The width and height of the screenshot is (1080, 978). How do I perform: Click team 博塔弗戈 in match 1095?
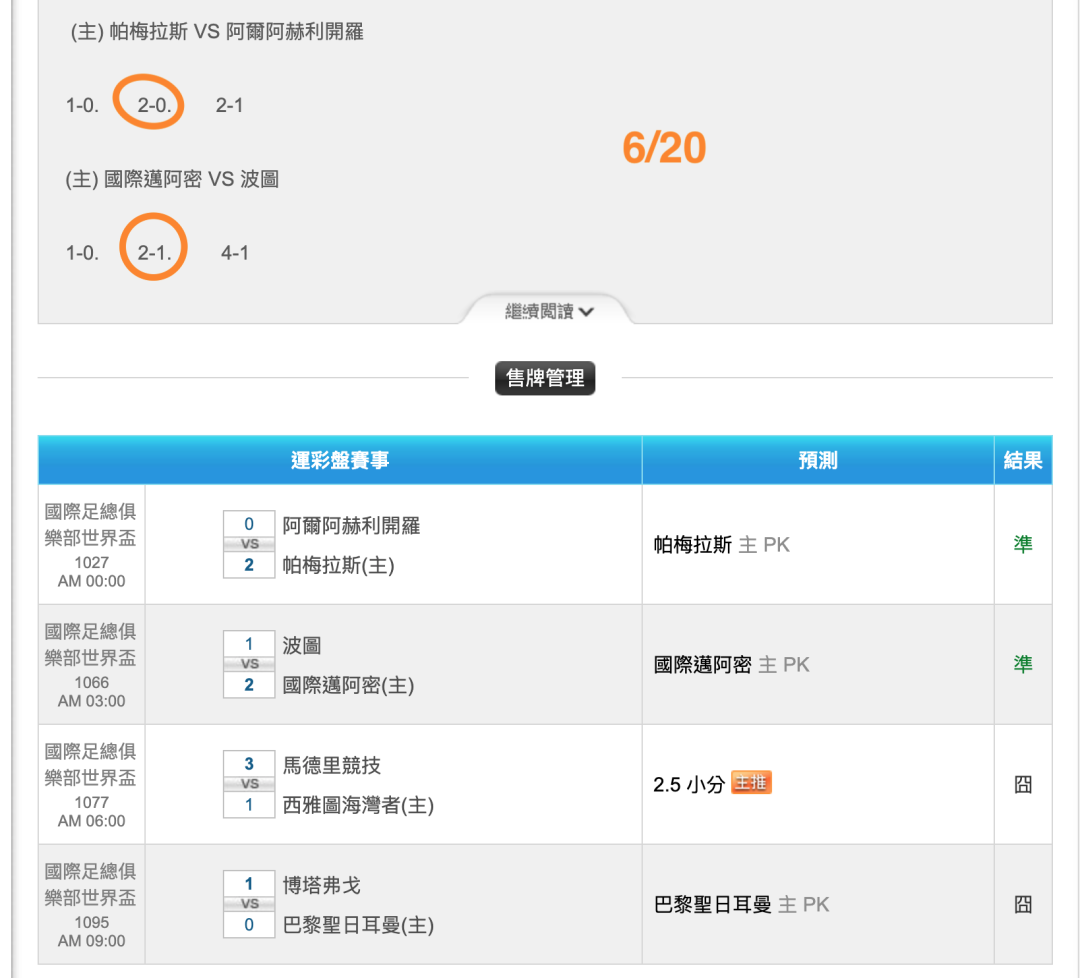tap(322, 885)
